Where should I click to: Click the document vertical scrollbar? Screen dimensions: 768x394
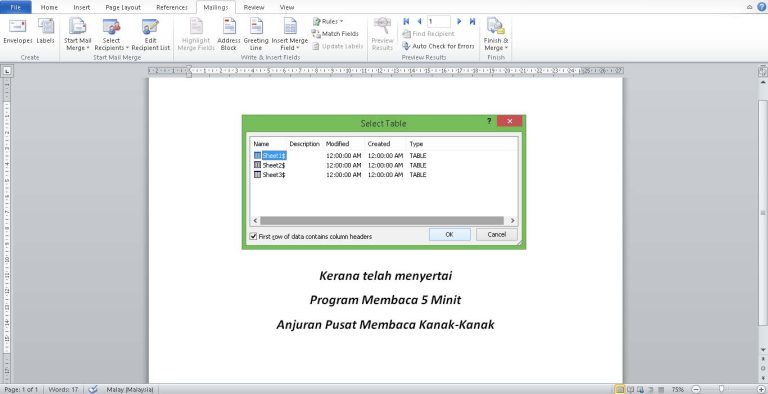click(763, 213)
